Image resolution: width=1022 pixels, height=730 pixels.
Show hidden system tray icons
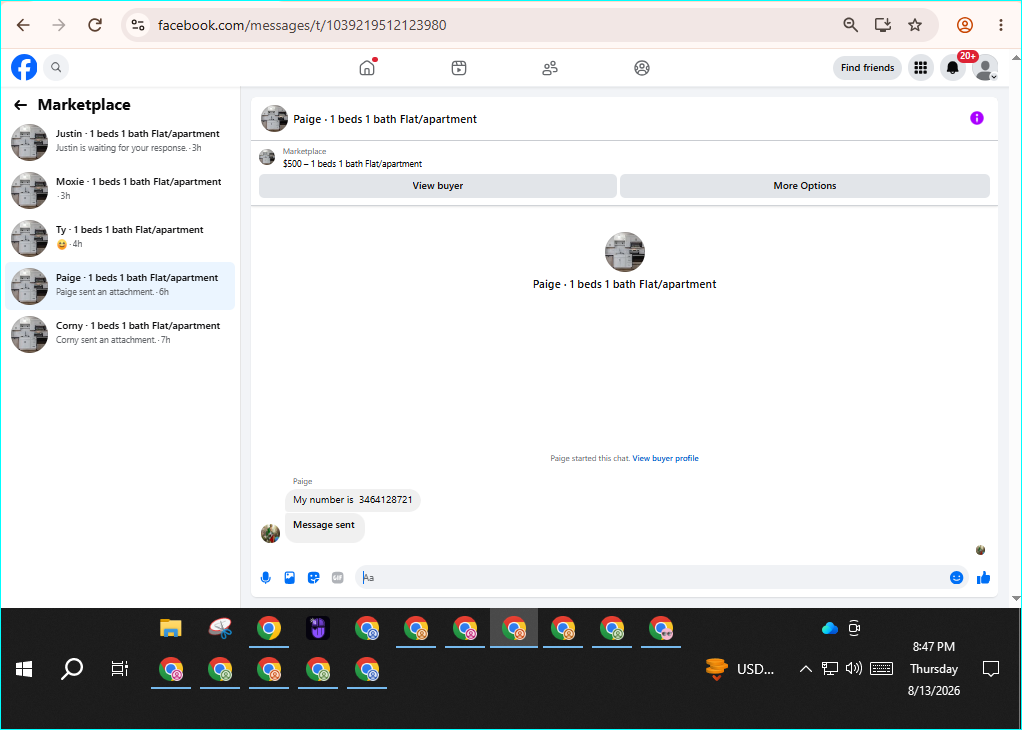point(806,669)
